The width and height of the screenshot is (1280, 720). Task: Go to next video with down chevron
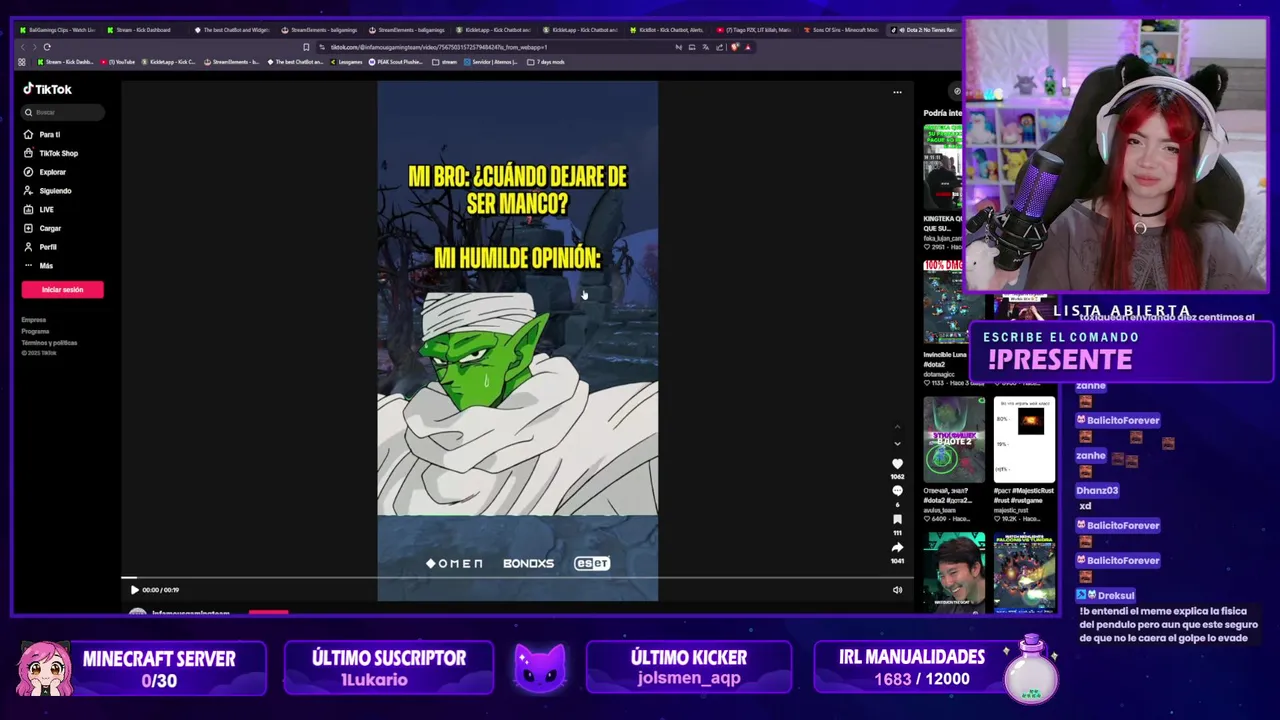(x=897, y=443)
